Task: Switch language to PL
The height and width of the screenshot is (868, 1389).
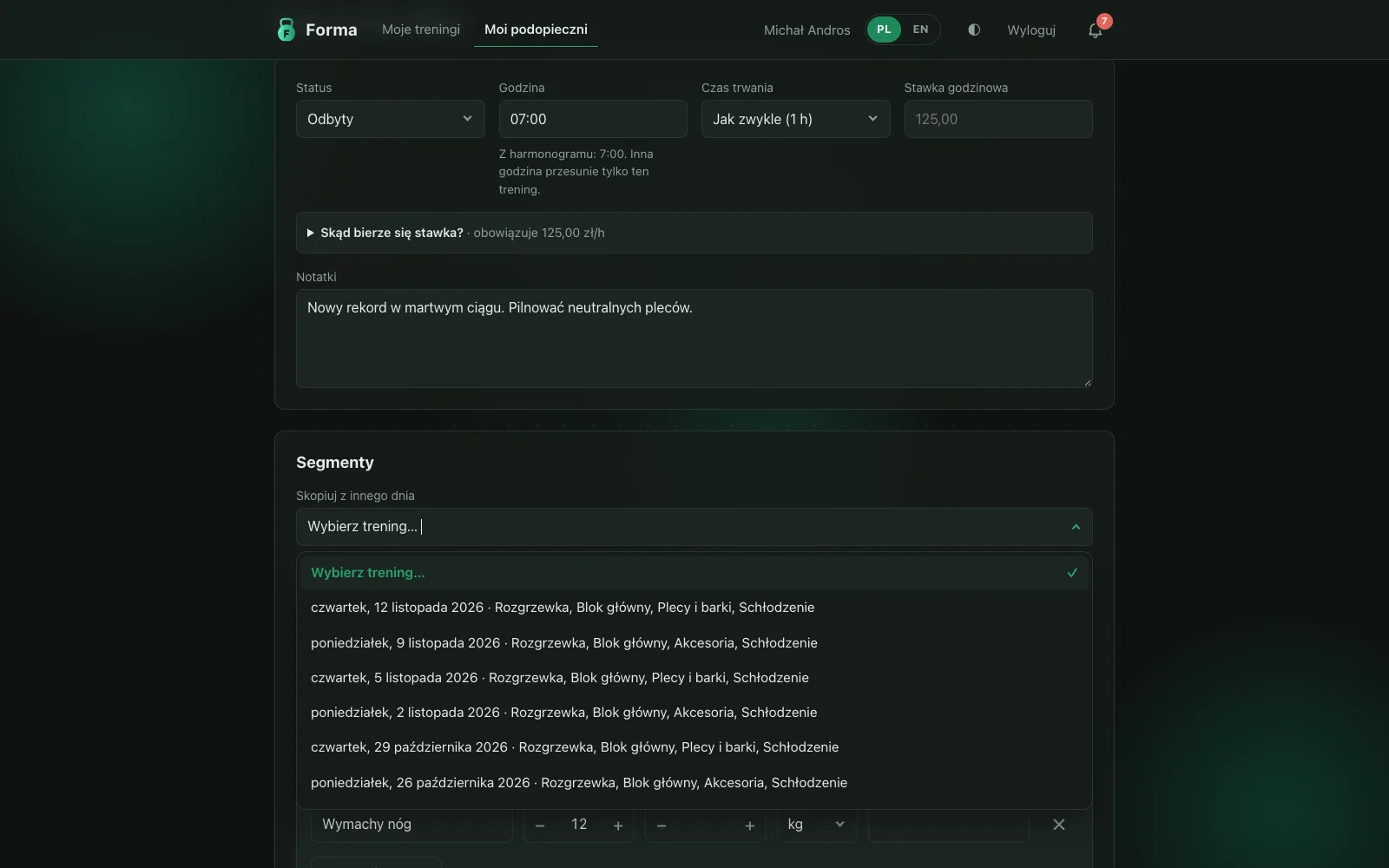Action: click(x=884, y=30)
